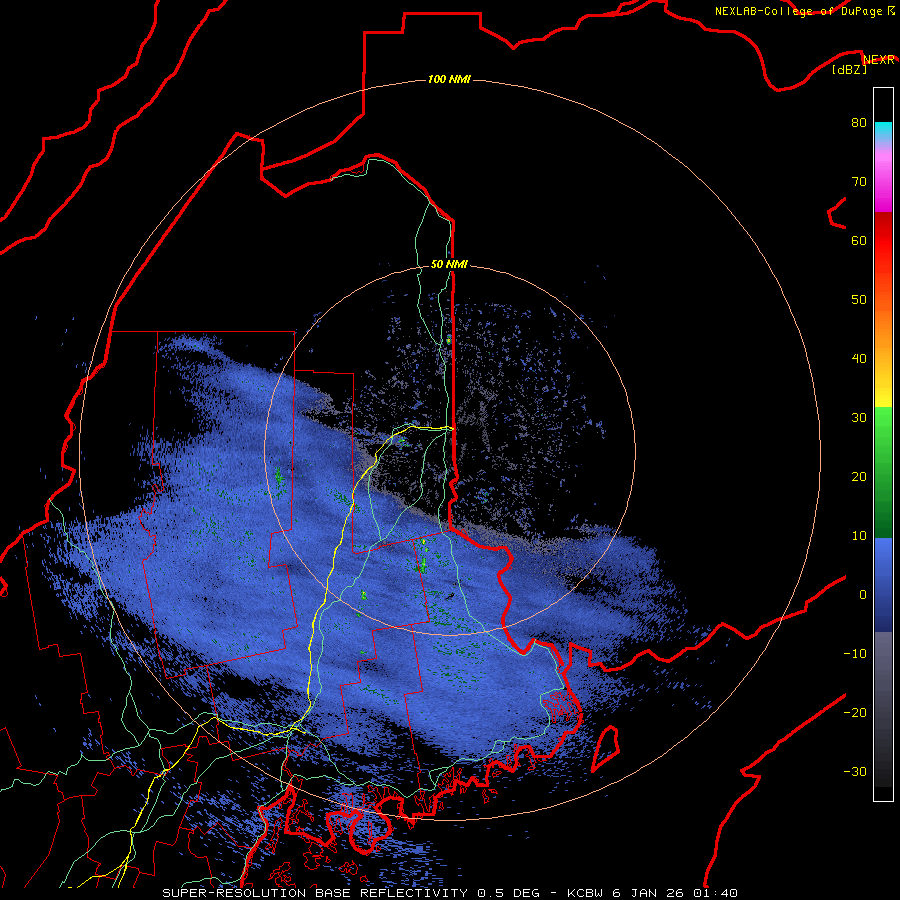Click the -10 value on dBZ scale
The width and height of the screenshot is (900, 900).
(x=855, y=654)
